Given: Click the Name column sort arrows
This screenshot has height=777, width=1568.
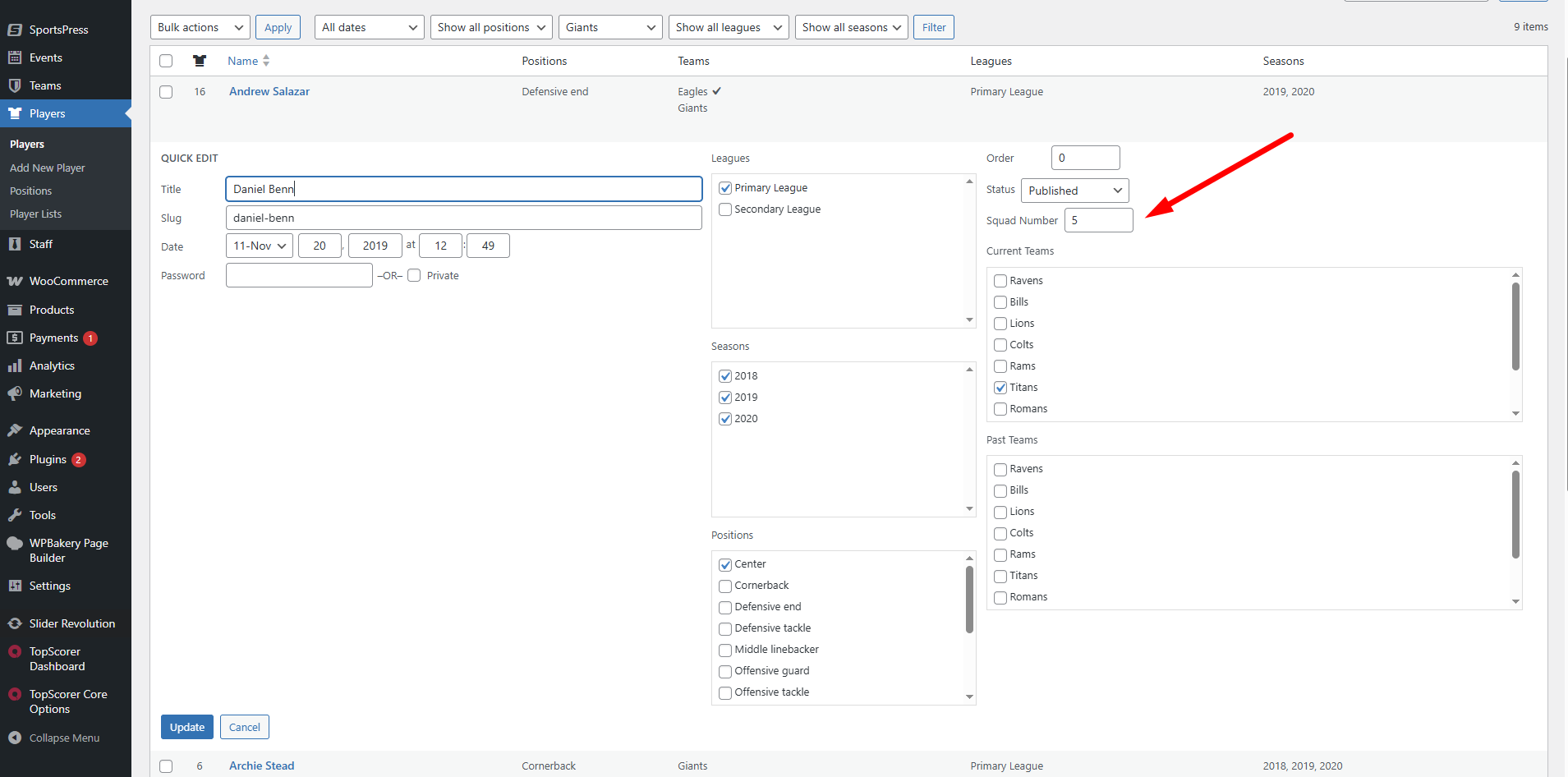Looking at the screenshot, I should tap(266, 61).
